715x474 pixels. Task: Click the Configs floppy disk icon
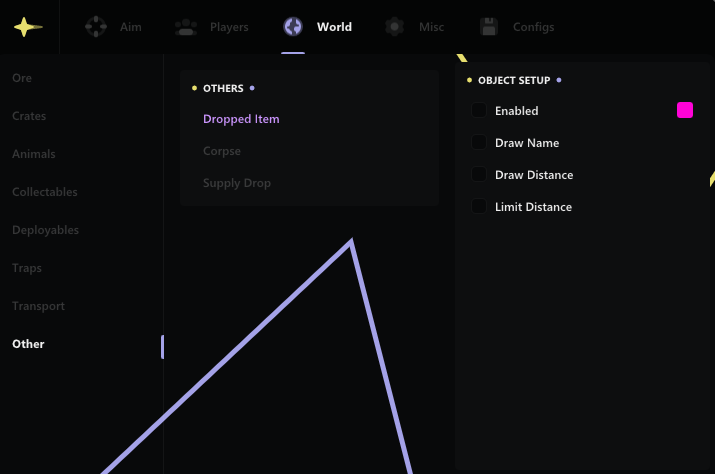(x=489, y=27)
